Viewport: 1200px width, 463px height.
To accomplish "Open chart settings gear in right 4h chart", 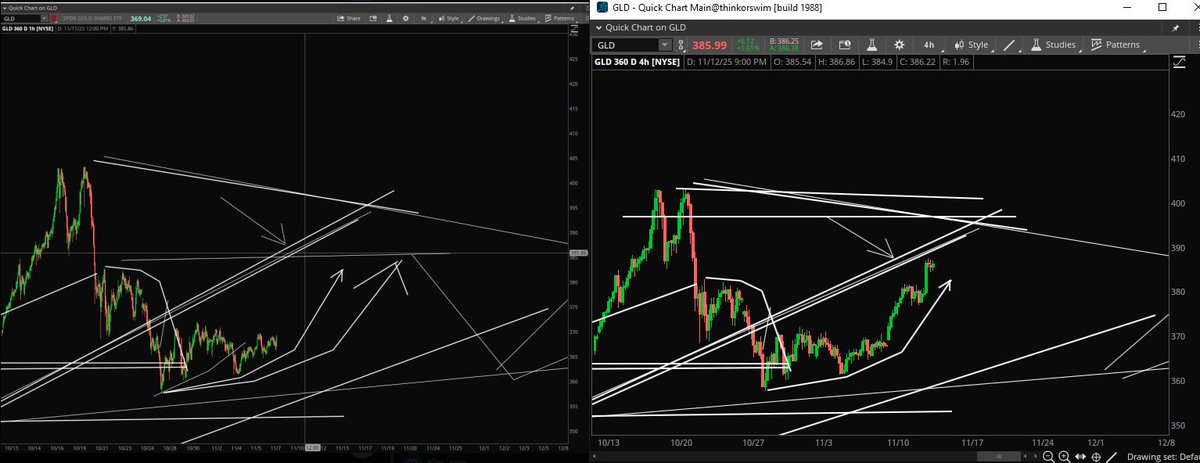I will (899, 45).
